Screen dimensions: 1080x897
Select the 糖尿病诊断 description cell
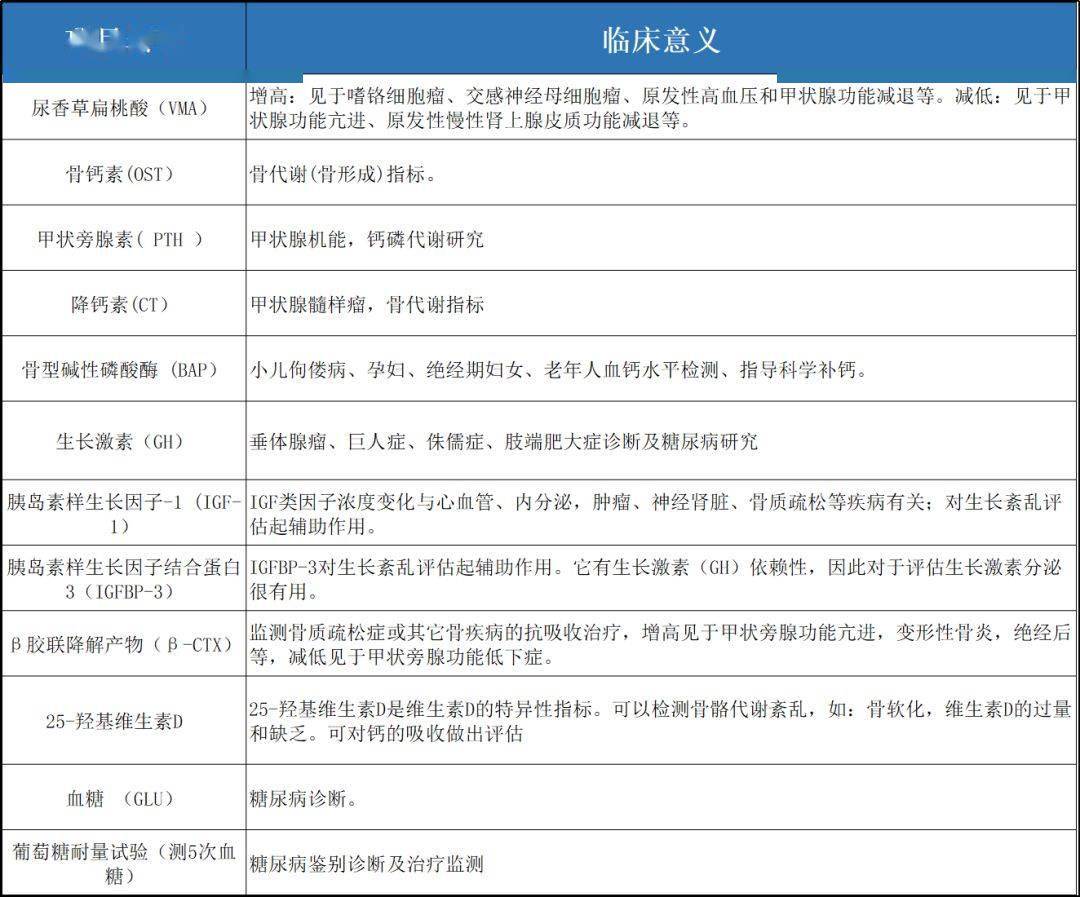point(661,797)
